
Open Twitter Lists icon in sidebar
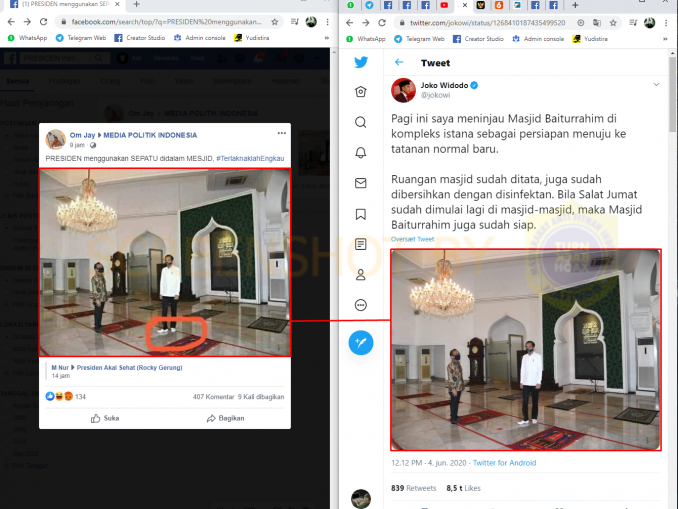pos(361,244)
